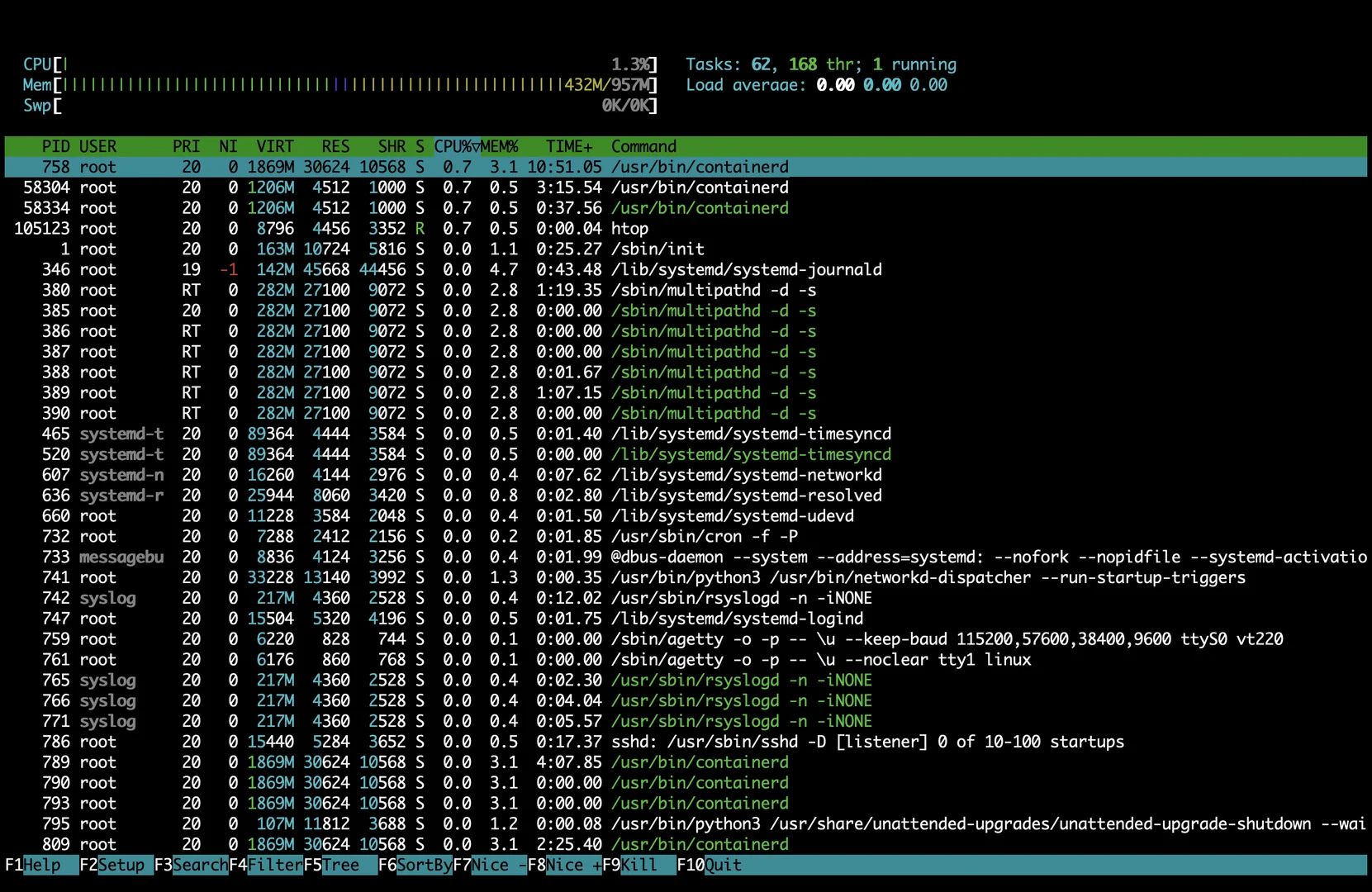
Task: Select agetty ttyS0 process row
Action: [x=686, y=639]
